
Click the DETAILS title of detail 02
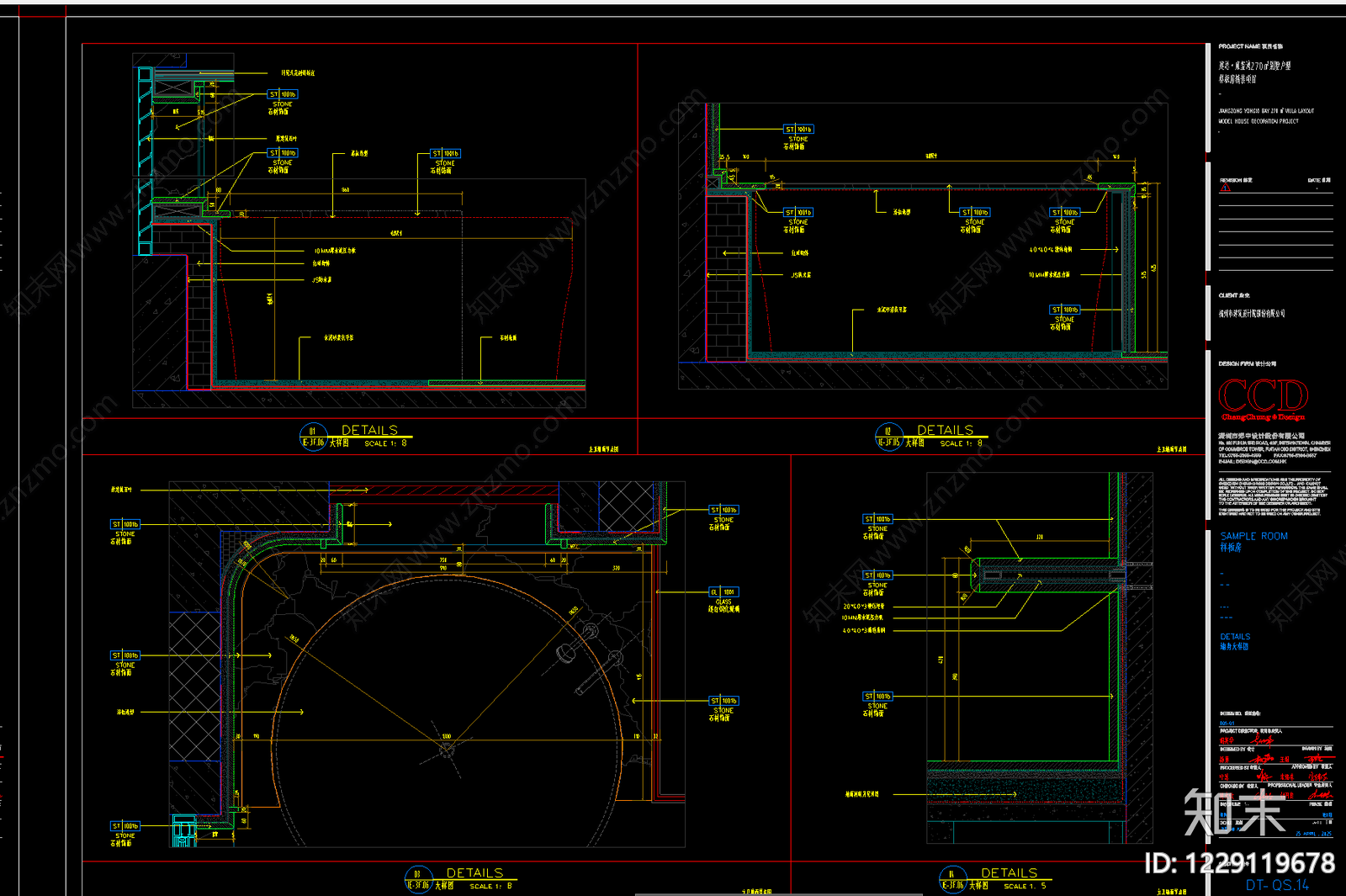tap(945, 430)
